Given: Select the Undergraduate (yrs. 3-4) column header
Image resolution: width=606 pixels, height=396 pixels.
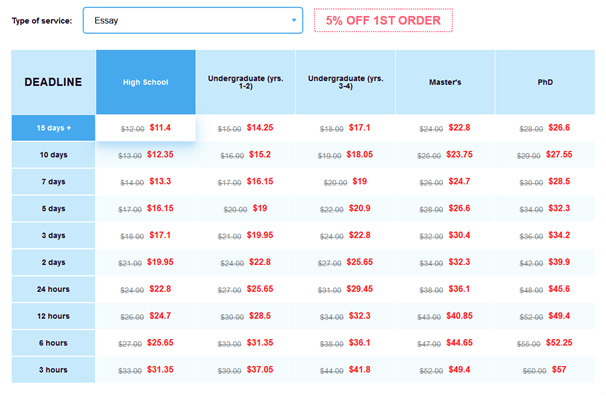Looking at the screenshot, I should 346,82.
